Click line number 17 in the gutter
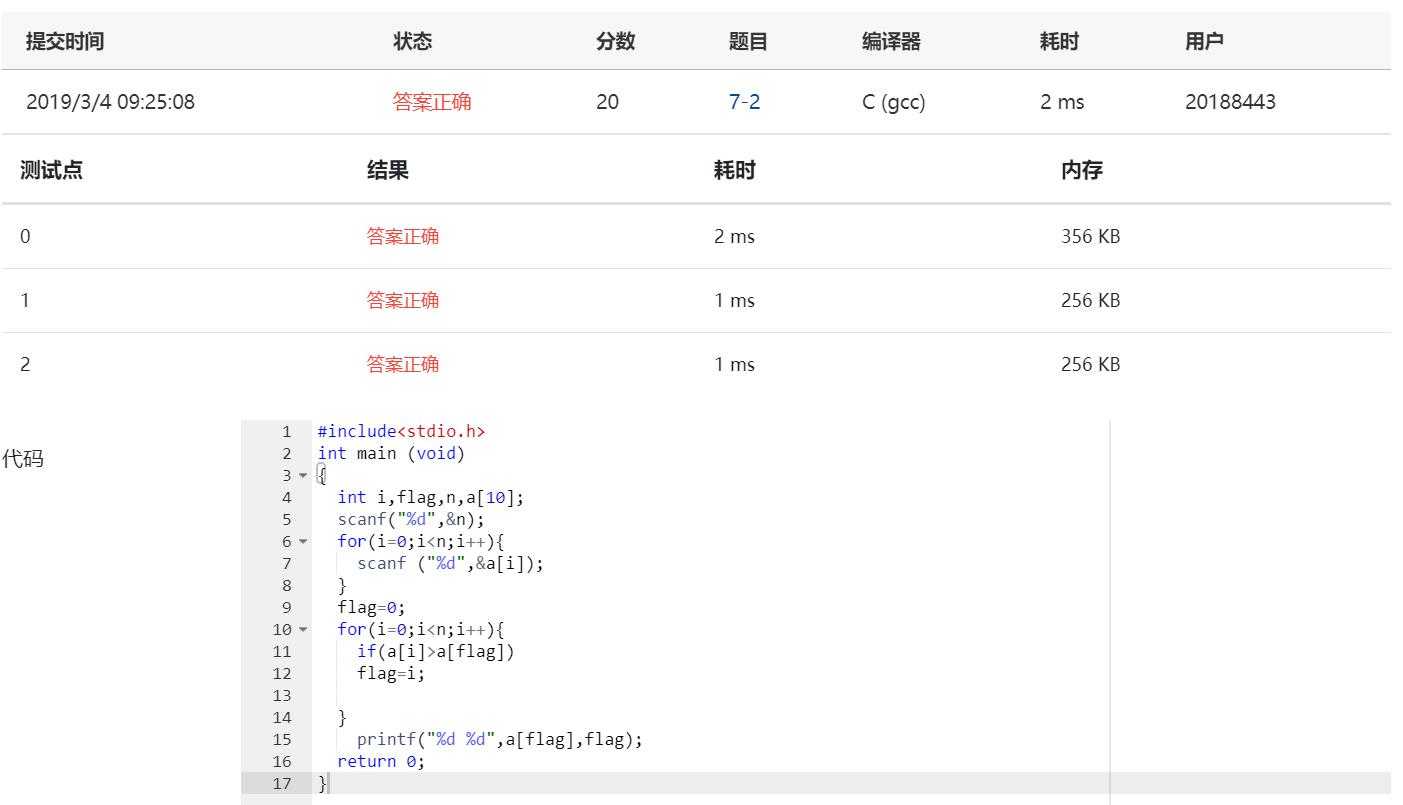The image size is (1403, 805). tap(282, 783)
